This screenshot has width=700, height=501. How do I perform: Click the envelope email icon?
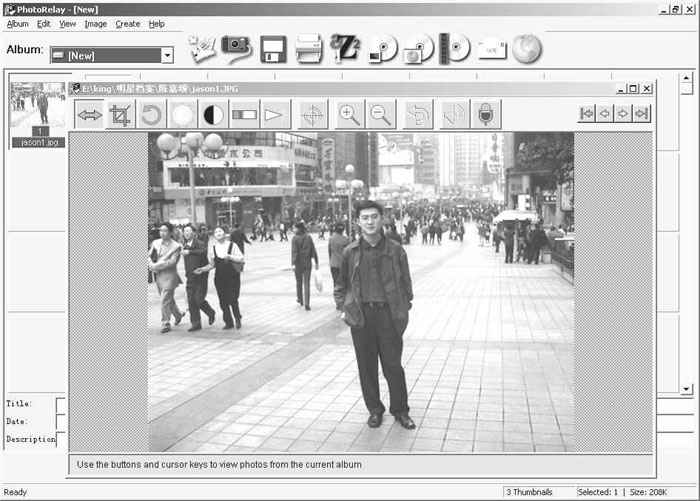coord(492,48)
